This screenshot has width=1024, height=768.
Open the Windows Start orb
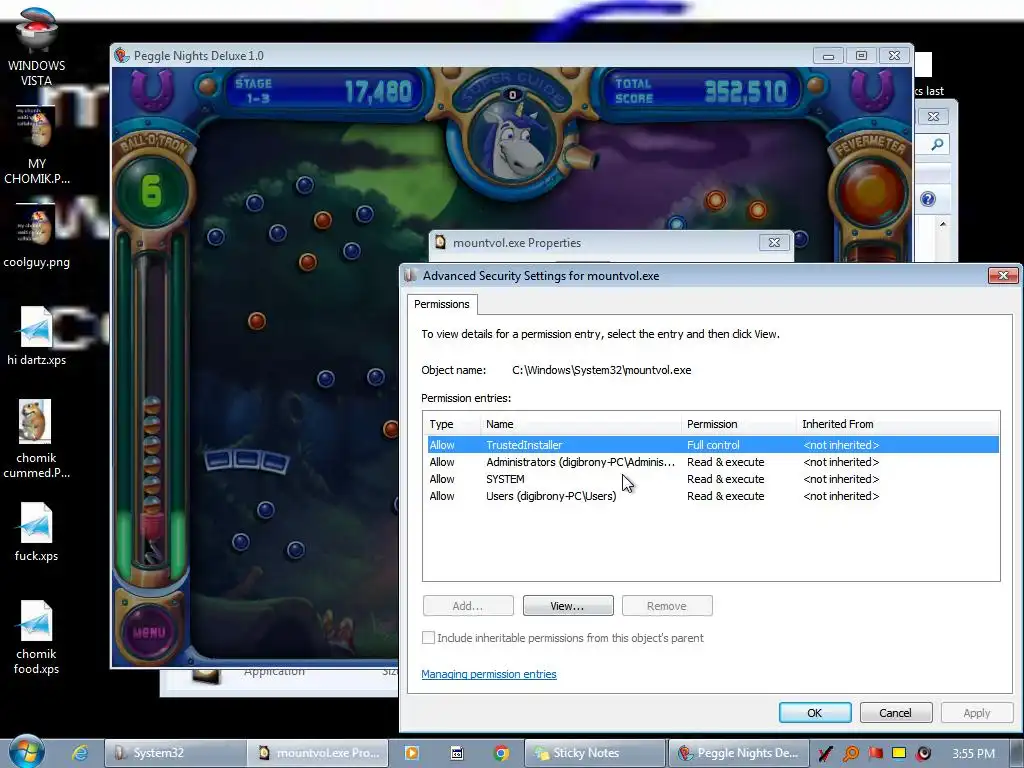click(27, 752)
